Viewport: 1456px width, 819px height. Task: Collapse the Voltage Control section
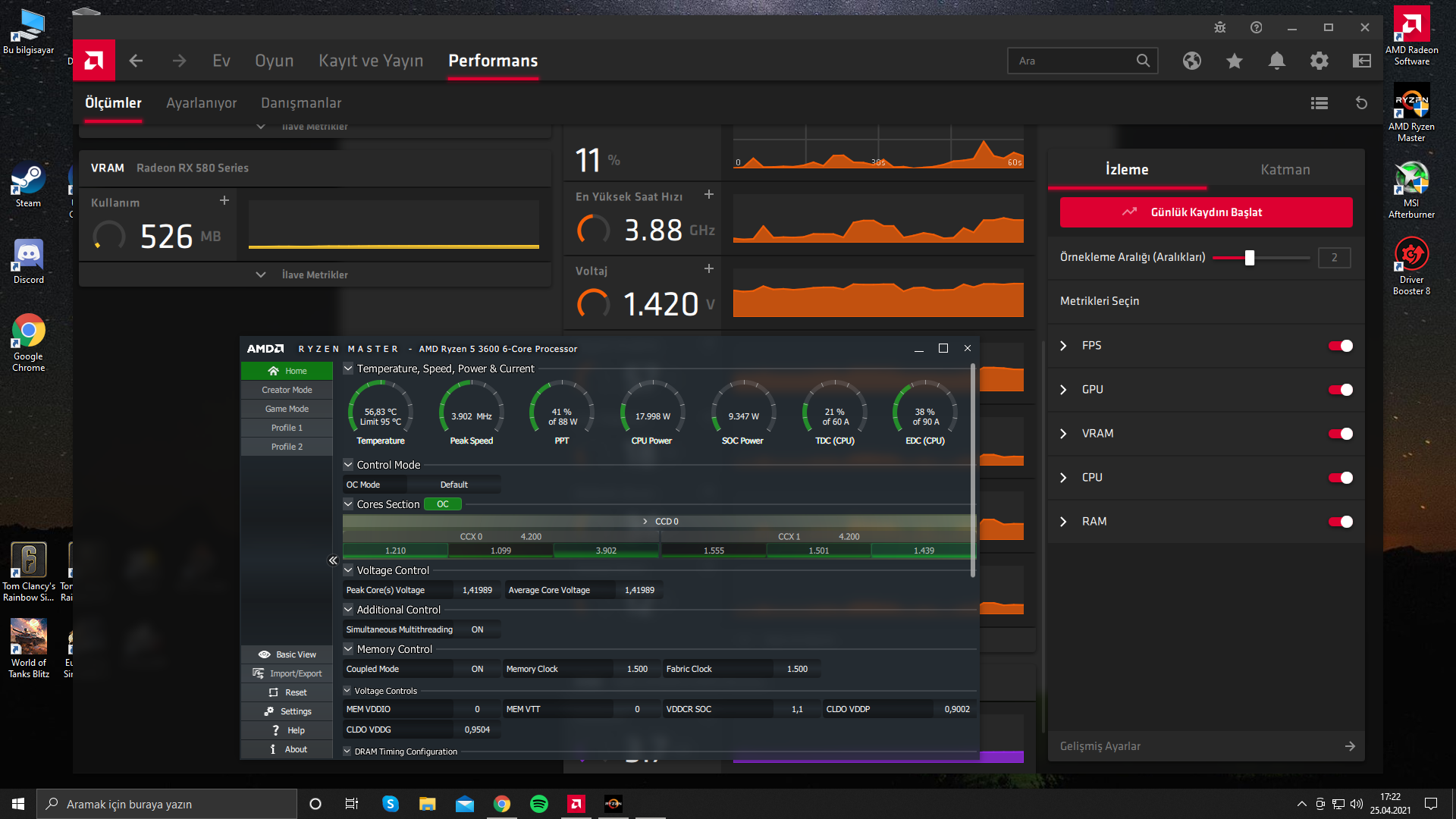(348, 570)
